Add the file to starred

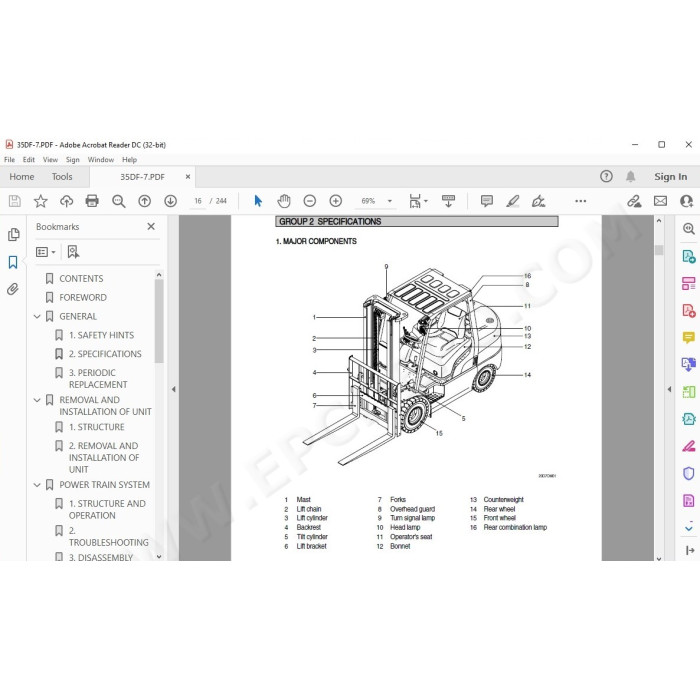(41, 201)
